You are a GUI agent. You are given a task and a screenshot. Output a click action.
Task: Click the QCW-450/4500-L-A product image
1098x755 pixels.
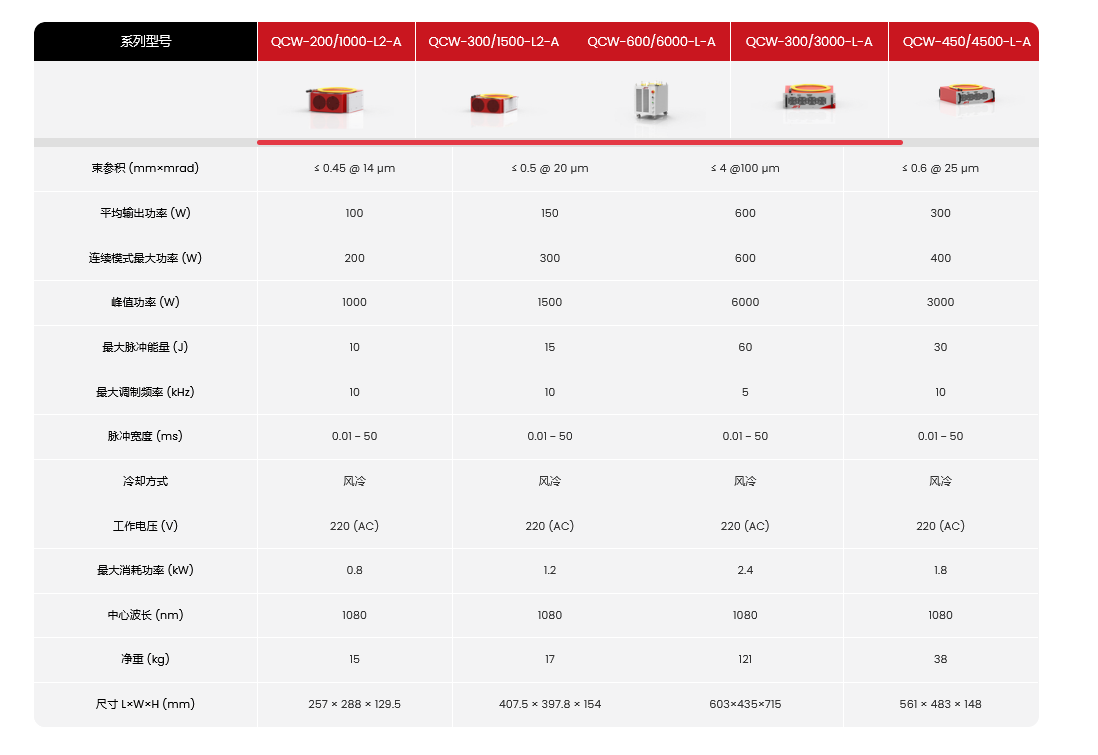[x=965, y=96]
